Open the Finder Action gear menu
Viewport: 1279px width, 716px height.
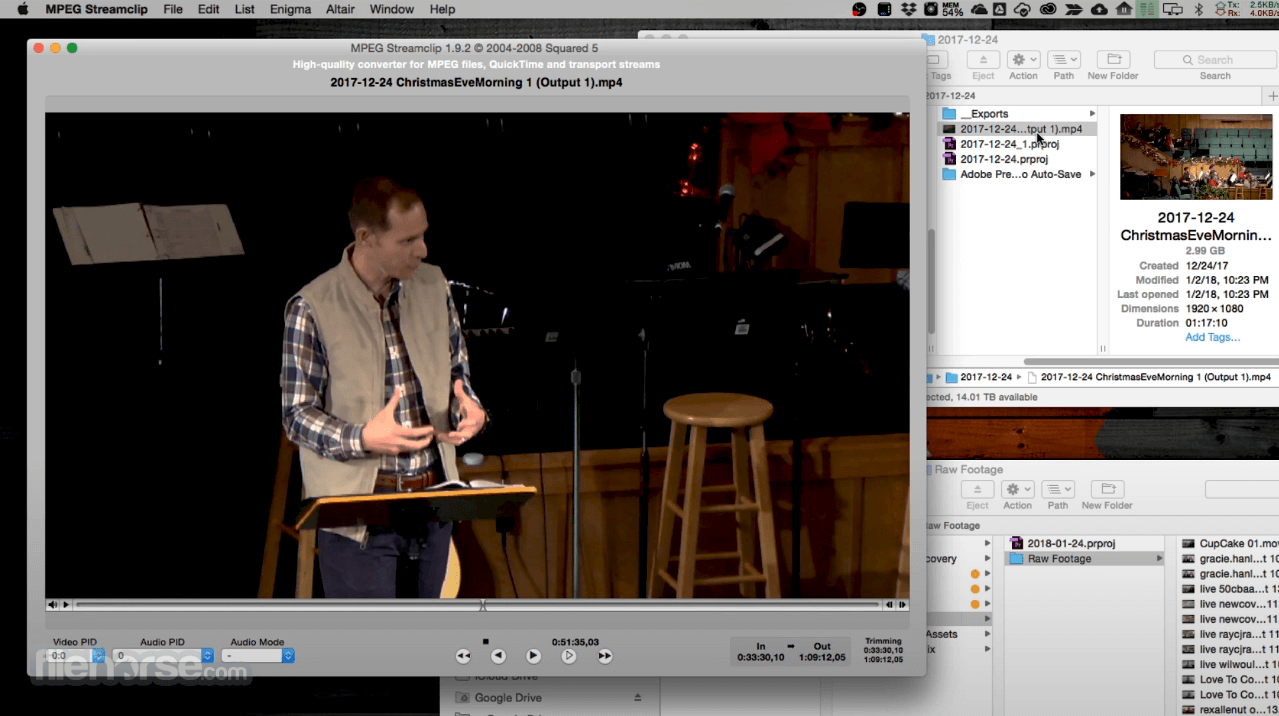(1023, 60)
